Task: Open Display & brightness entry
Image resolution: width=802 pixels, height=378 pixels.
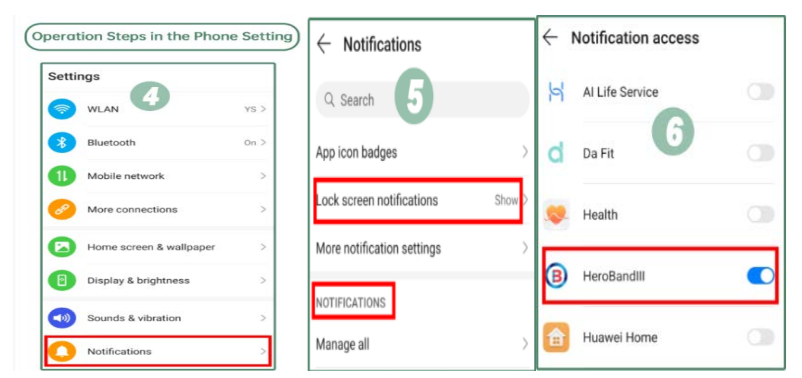Action: click(x=158, y=280)
